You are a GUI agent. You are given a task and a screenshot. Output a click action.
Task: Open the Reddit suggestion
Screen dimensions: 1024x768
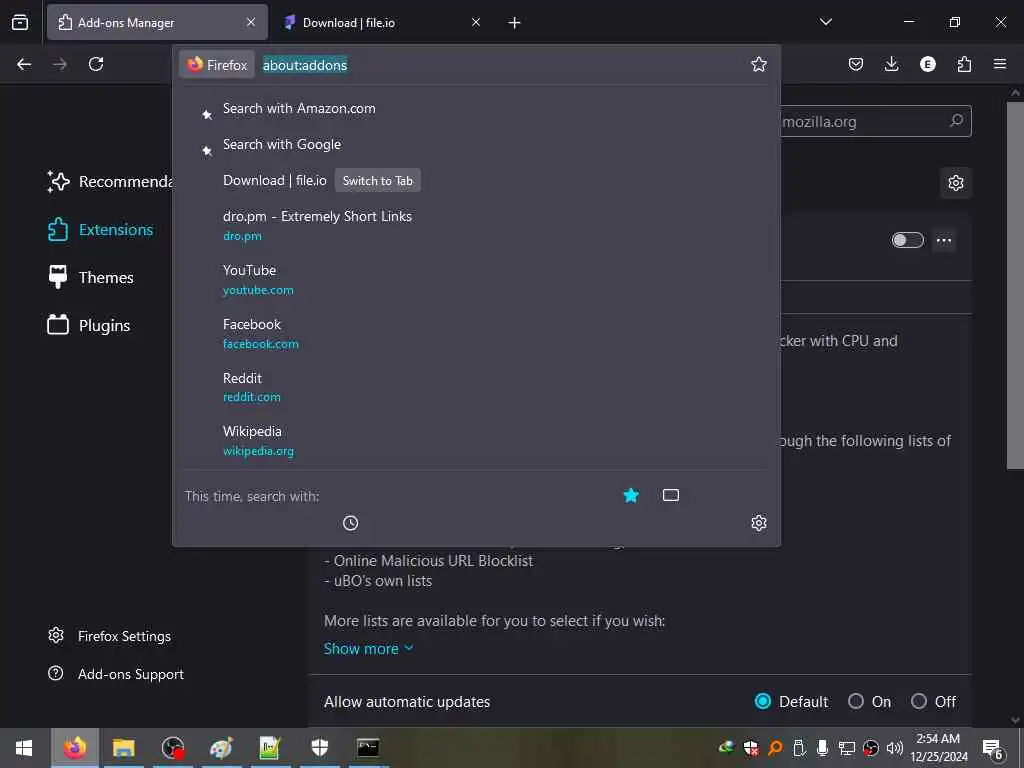coord(476,387)
